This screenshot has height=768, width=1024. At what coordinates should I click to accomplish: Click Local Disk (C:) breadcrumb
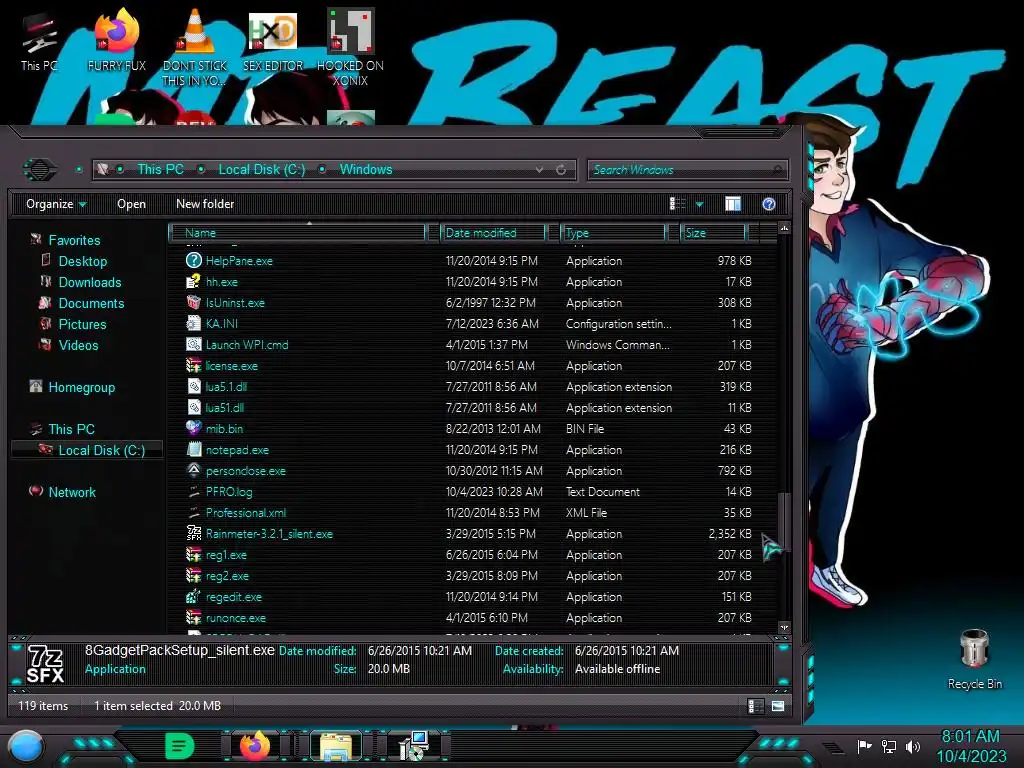coord(261,170)
